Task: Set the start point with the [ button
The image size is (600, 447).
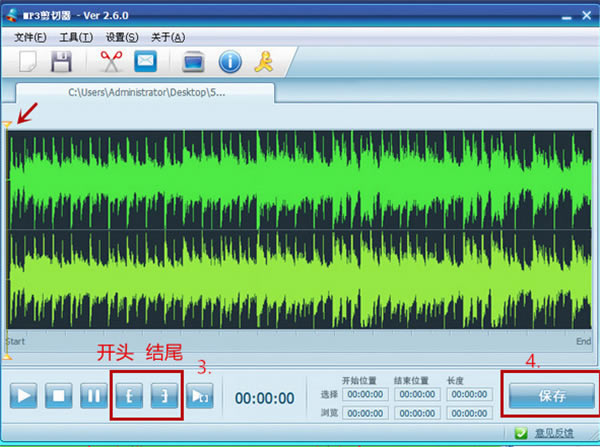Action: [x=130, y=396]
